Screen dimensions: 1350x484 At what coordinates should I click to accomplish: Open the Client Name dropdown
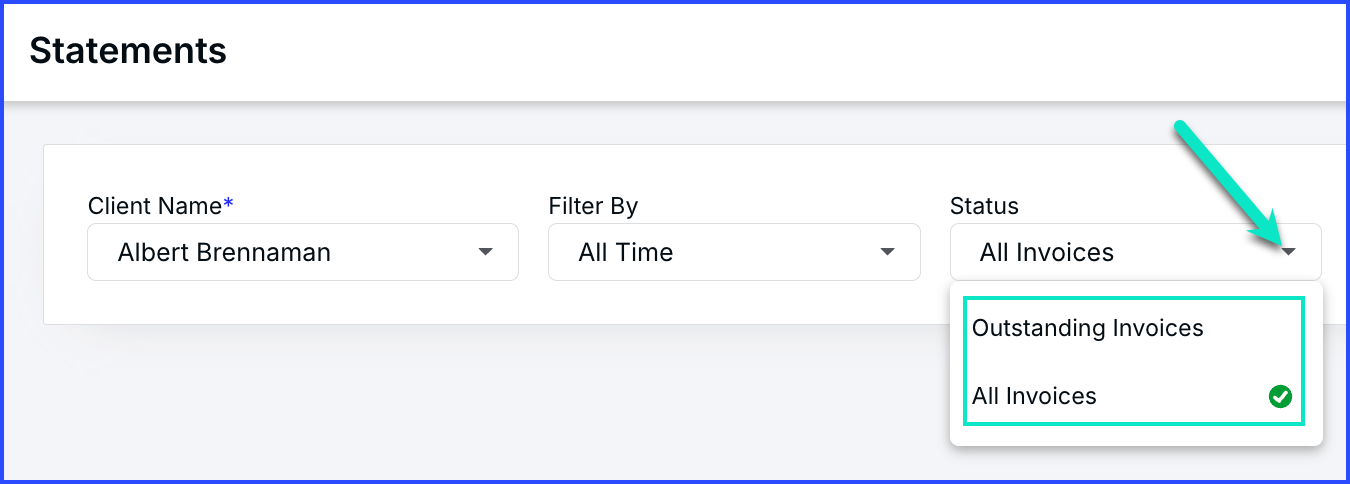303,252
